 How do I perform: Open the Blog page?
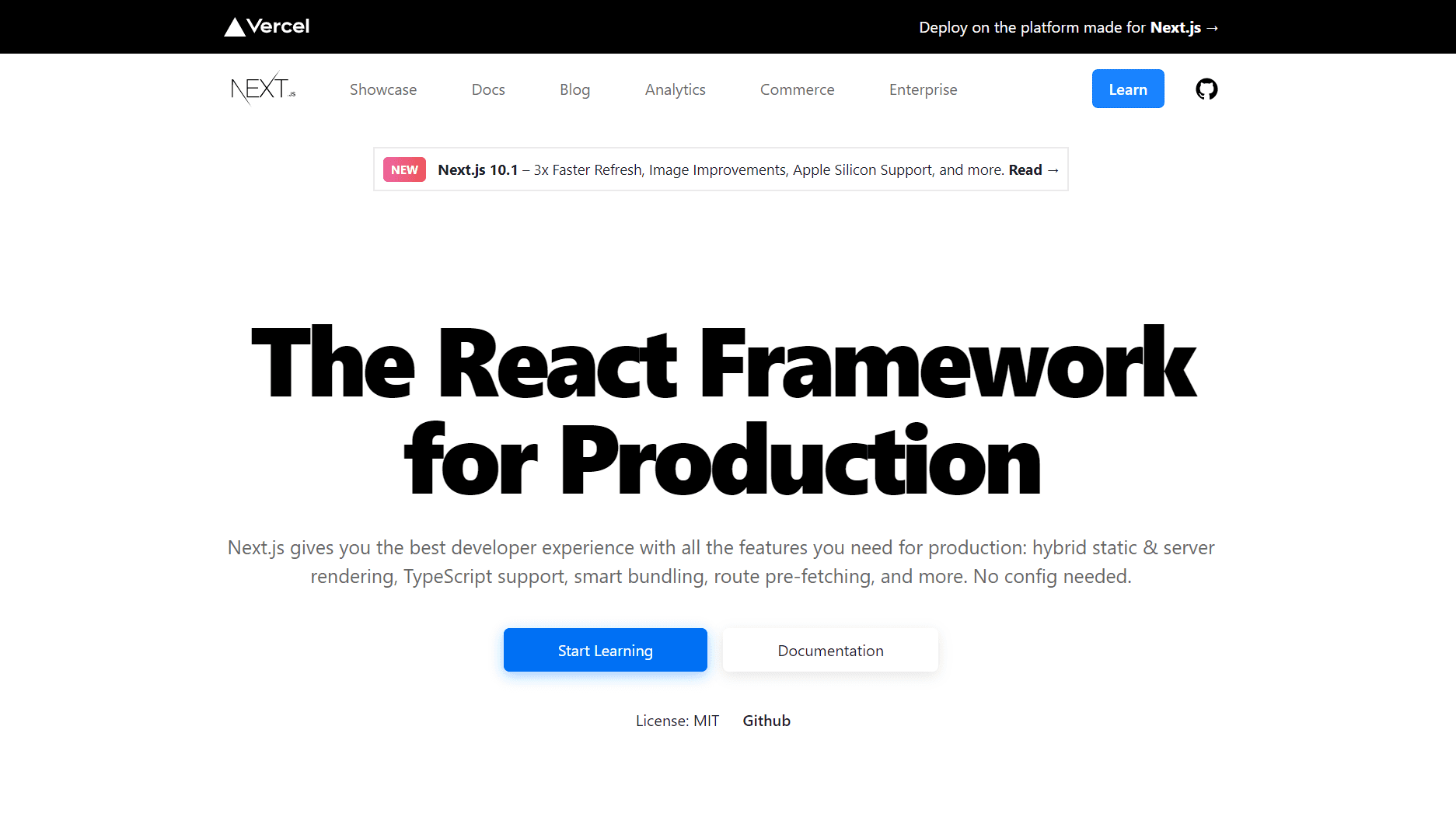(x=574, y=89)
